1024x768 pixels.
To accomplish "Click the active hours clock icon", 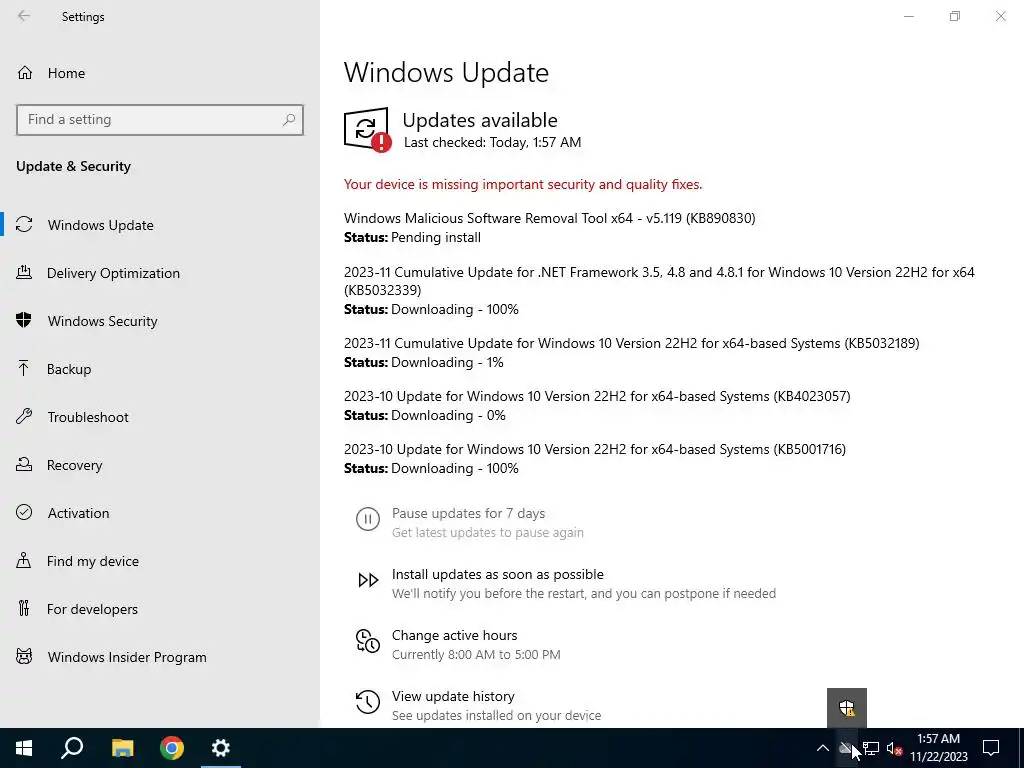I will coord(368,641).
